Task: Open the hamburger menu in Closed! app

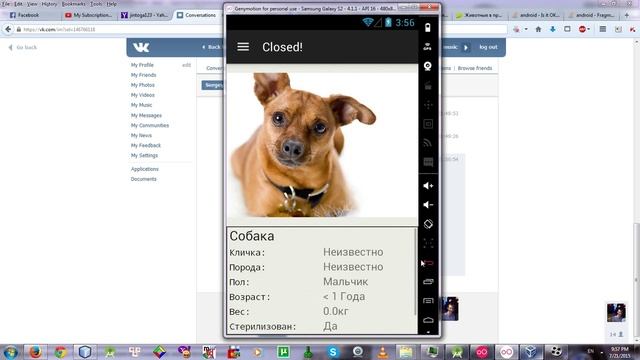Action: pos(243,47)
